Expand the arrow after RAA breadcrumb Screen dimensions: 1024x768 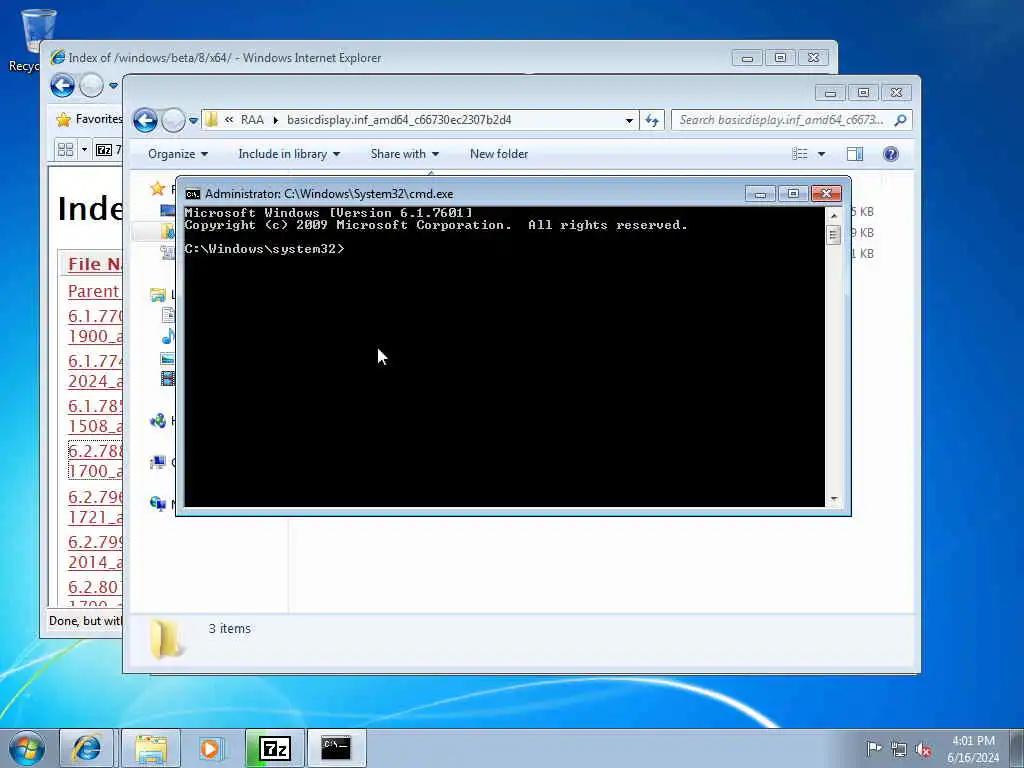276,120
